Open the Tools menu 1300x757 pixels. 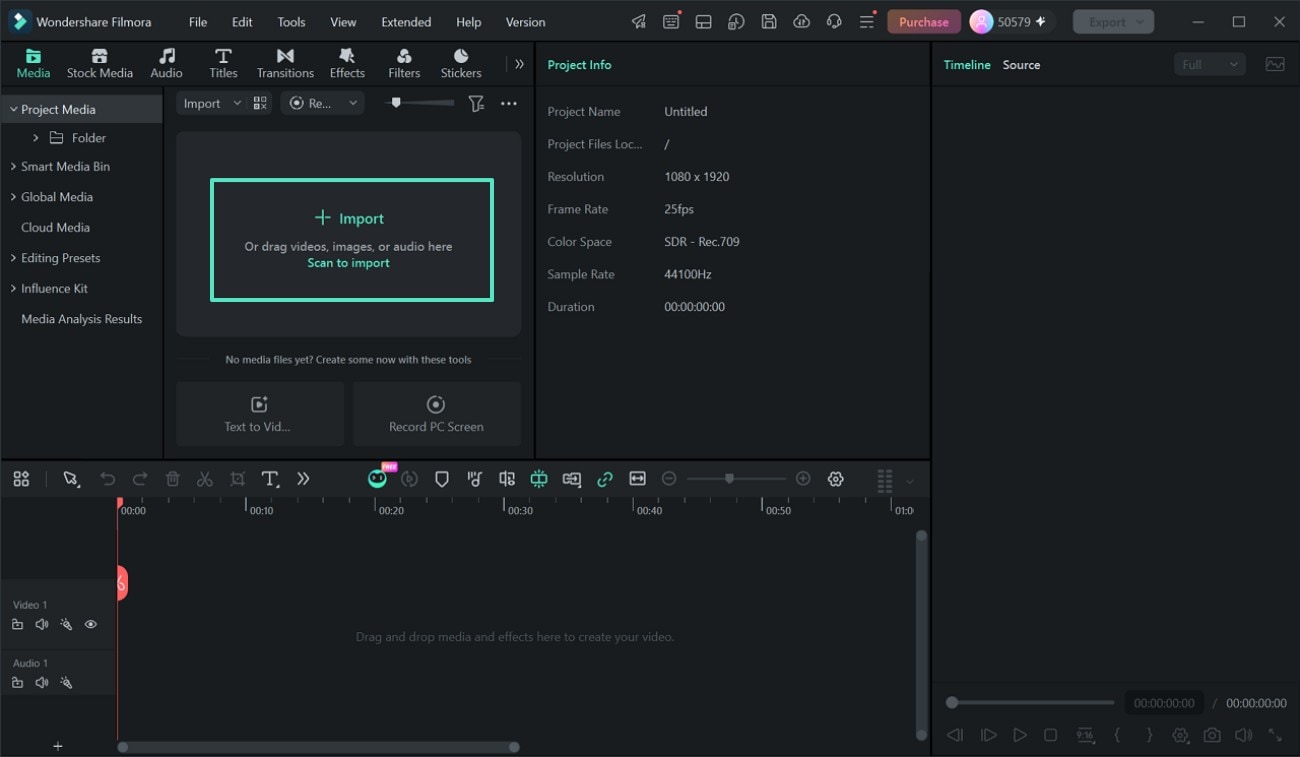coord(291,22)
